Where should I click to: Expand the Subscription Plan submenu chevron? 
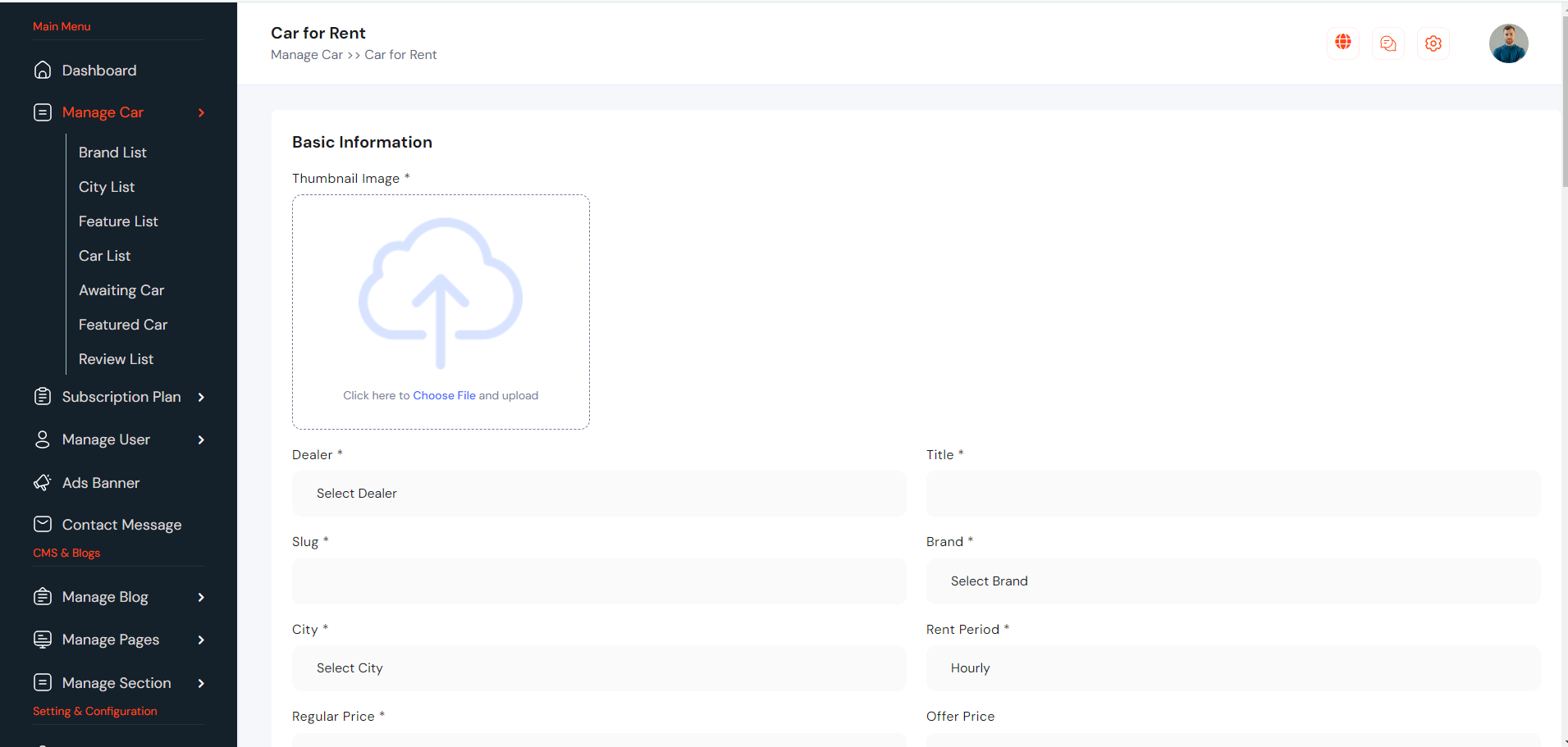click(201, 398)
